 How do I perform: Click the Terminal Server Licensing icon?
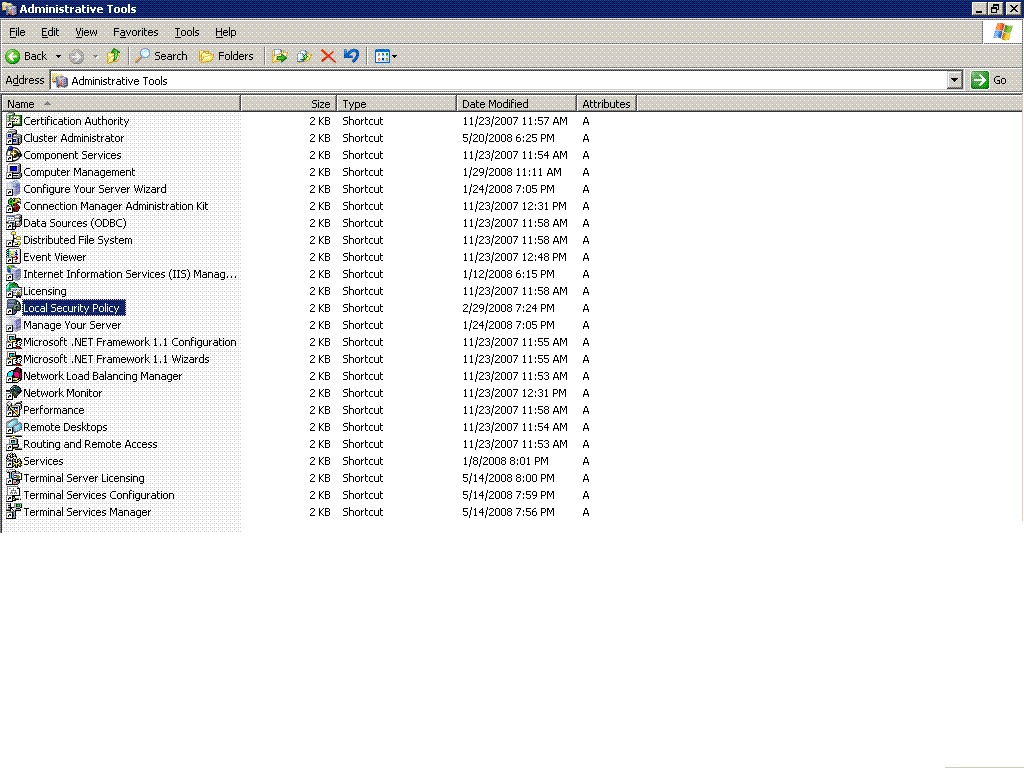click(x=14, y=477)
